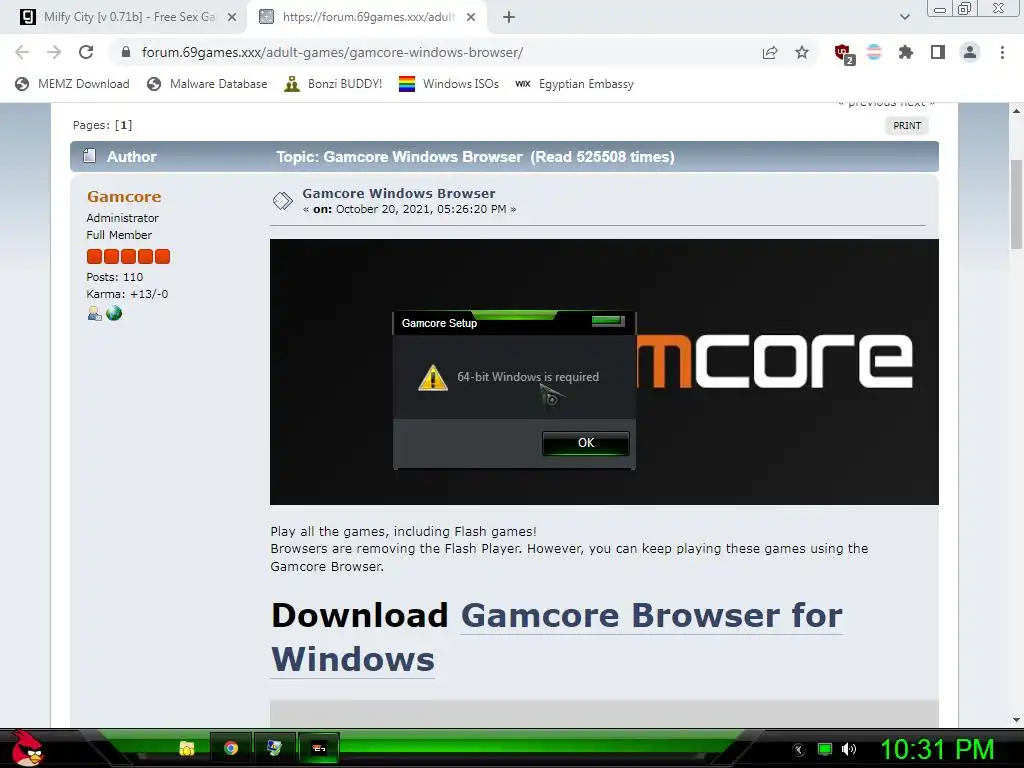Viewport: 1024px width, 768px height.
Task: Click the browser forward arrow
Action: pyautogui.click(x=54, y=52)
